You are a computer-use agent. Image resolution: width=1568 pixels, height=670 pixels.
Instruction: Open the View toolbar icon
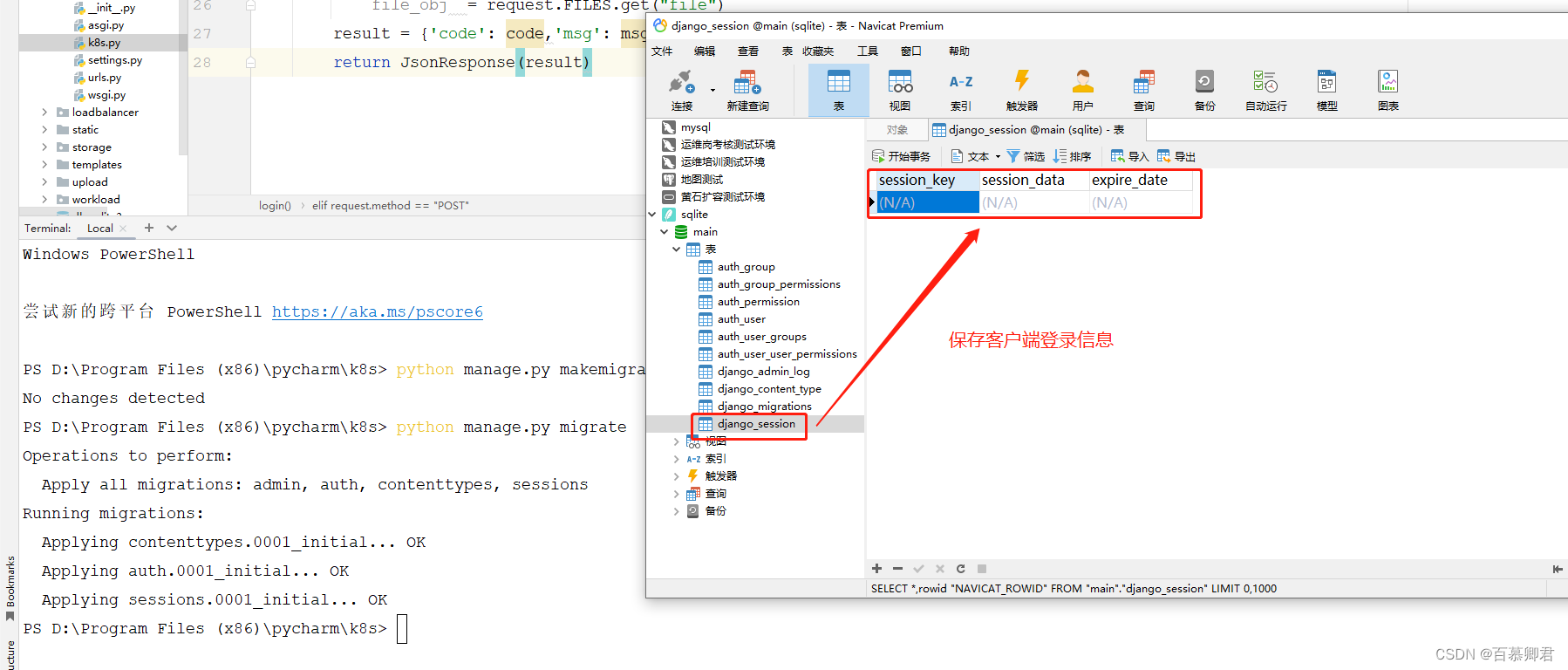tap(900, 91)
